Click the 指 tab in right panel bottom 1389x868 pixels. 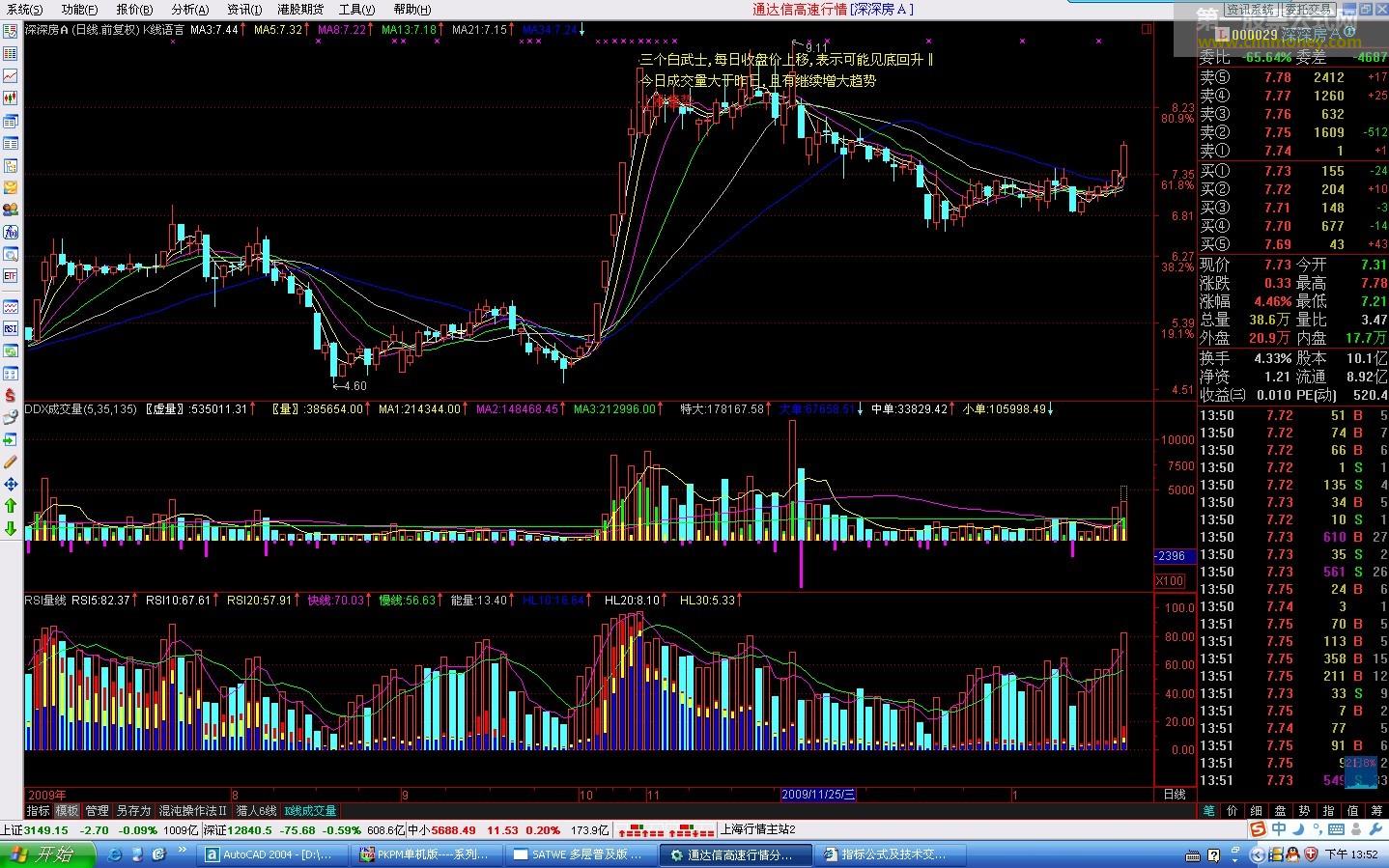1329,811
